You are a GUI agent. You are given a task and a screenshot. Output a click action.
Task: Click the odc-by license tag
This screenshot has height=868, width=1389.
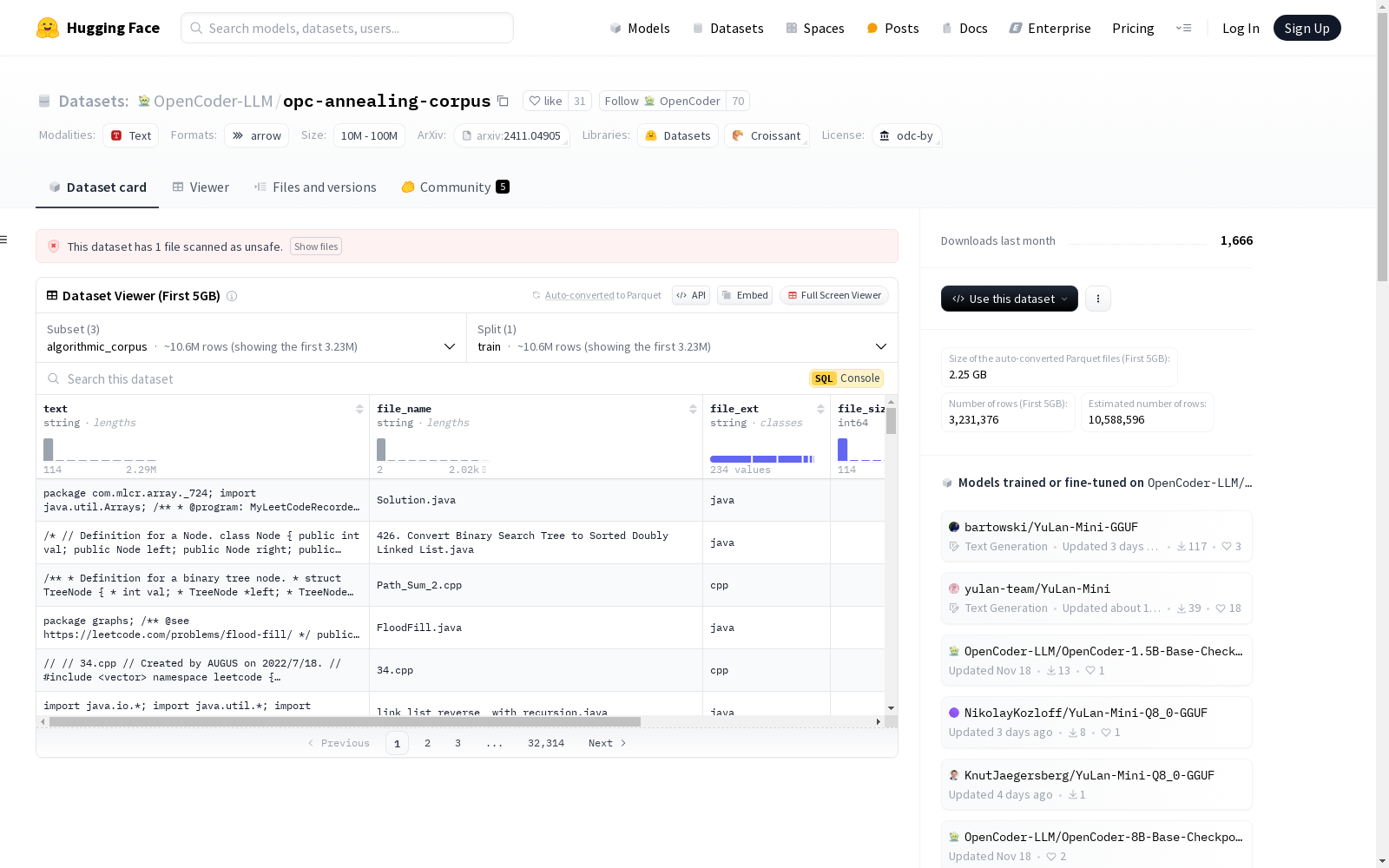coord(906,135)
